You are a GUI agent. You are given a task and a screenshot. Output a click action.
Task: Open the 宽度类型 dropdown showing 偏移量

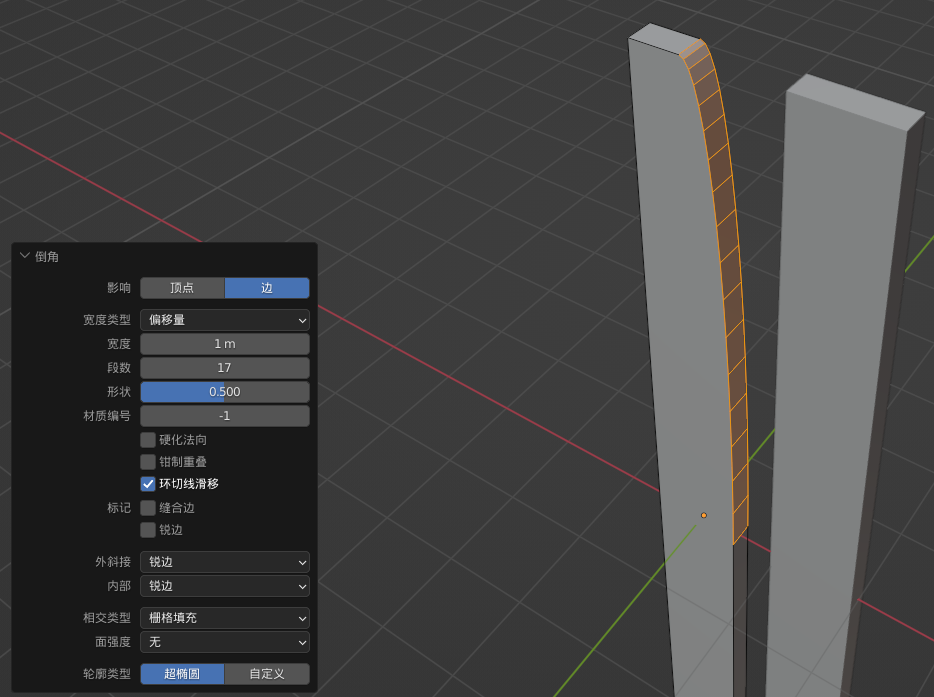225,320
